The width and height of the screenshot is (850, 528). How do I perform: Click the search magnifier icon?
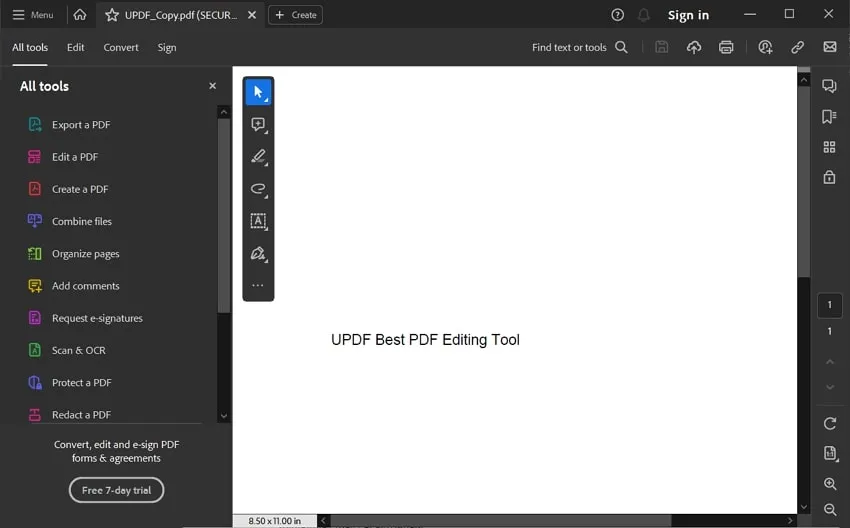click(x=621, y=47)
